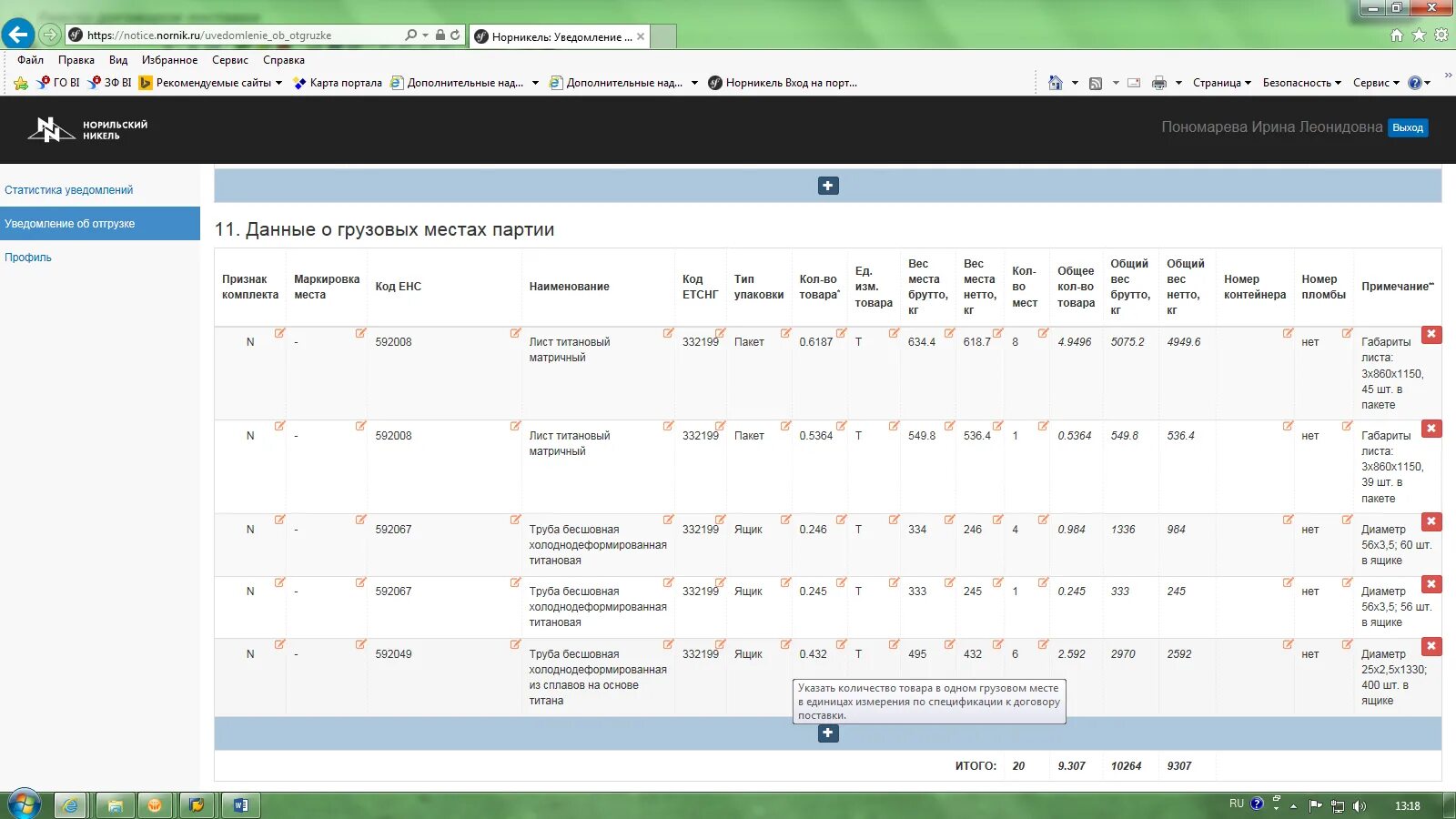
Task: Delete the row with 0.6187 quantity
Action: click(x=1431, y=335)
